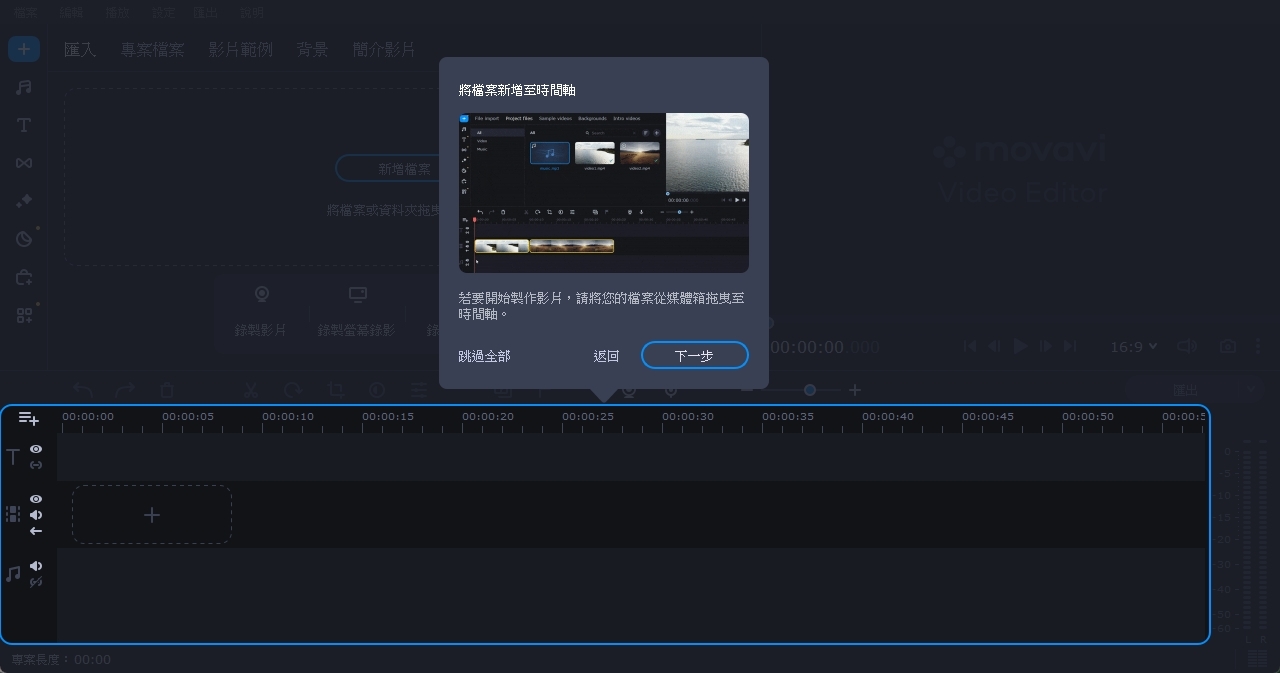Viewport: 1280px width, 673px height.
Task: Hide the video track using eye icon
Action: point(36,498)
